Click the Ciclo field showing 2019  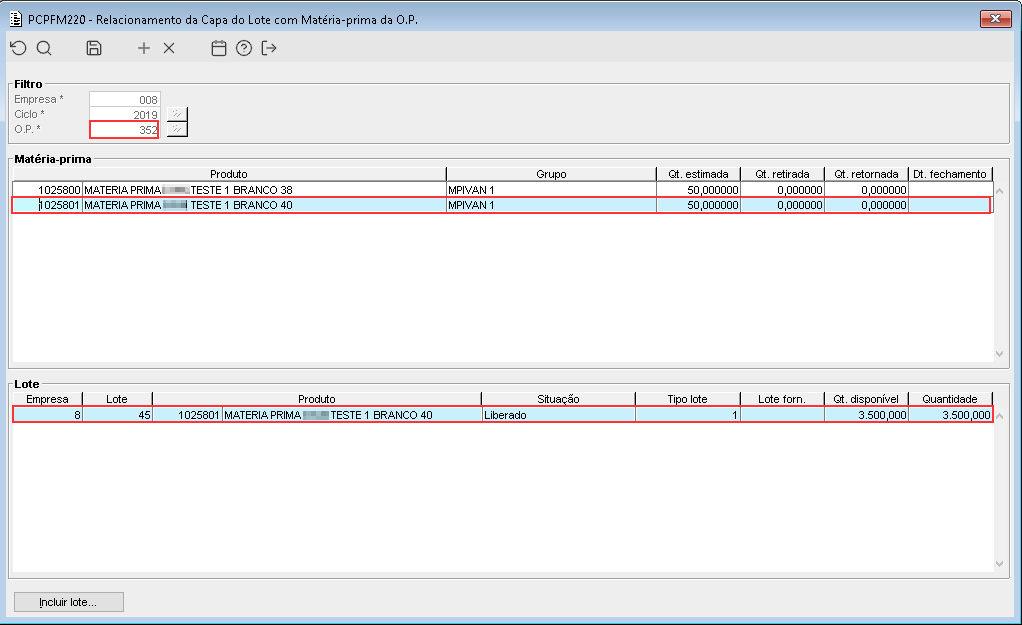click(124, 114)
